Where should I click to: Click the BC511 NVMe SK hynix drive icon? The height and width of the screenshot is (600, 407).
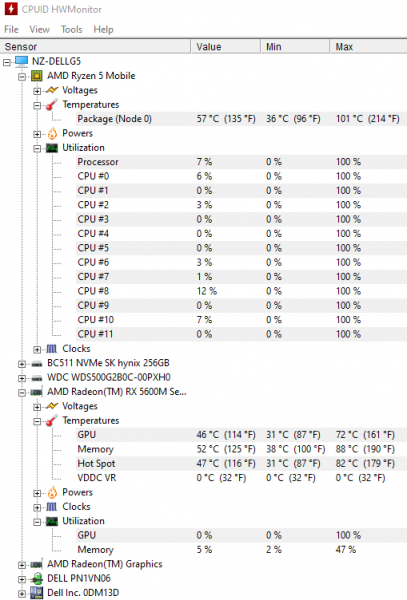coord(37,364)
